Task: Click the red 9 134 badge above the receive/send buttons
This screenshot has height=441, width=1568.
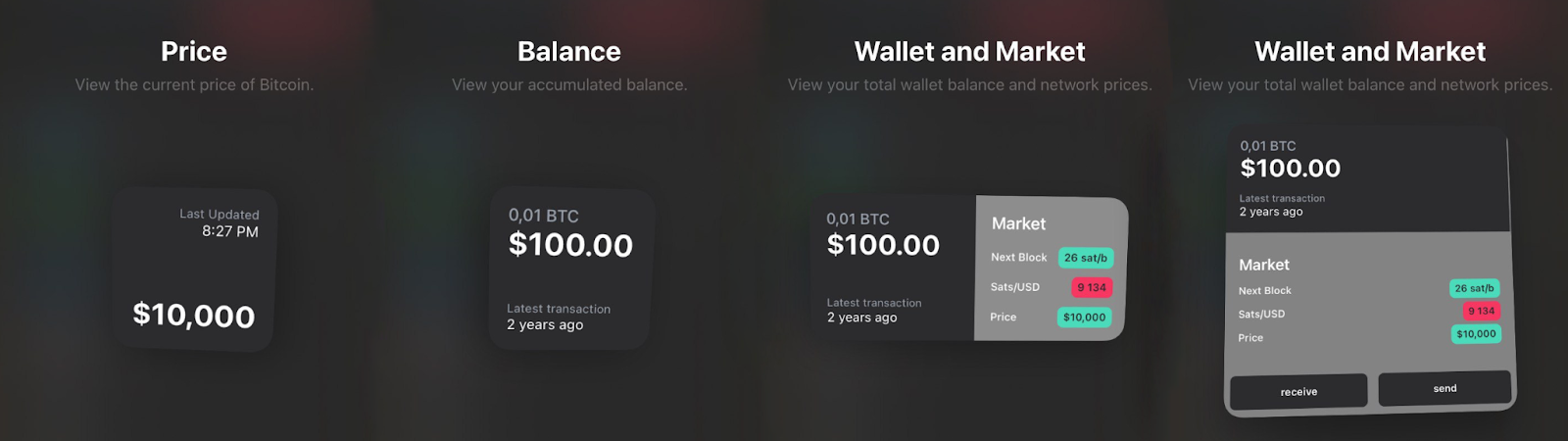Action: (x=1481, y=311)
